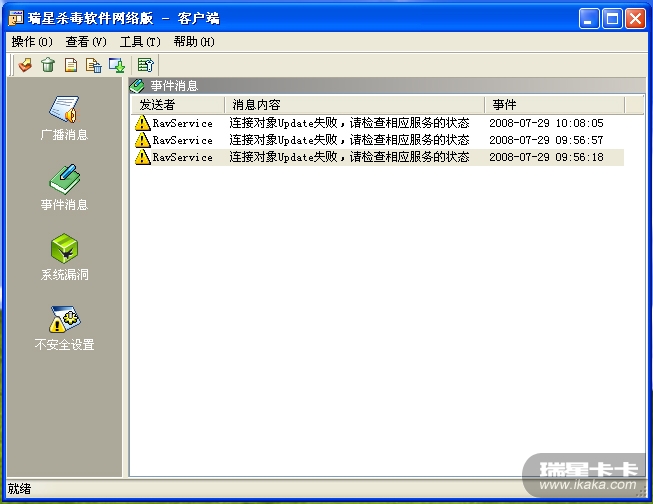Open the 不安全设置 warning icon
Image resolution: width=653 pixels, height=504 pixels.
pos(64,319)
